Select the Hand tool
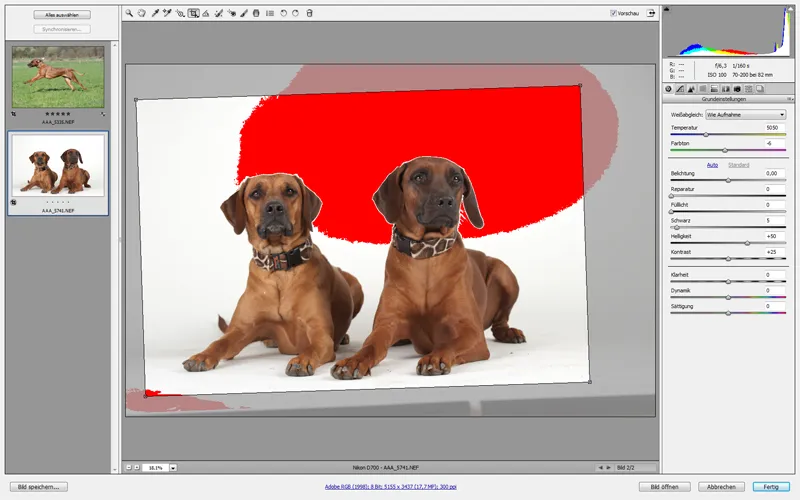The image size is (800, 500). pos(141,13)
